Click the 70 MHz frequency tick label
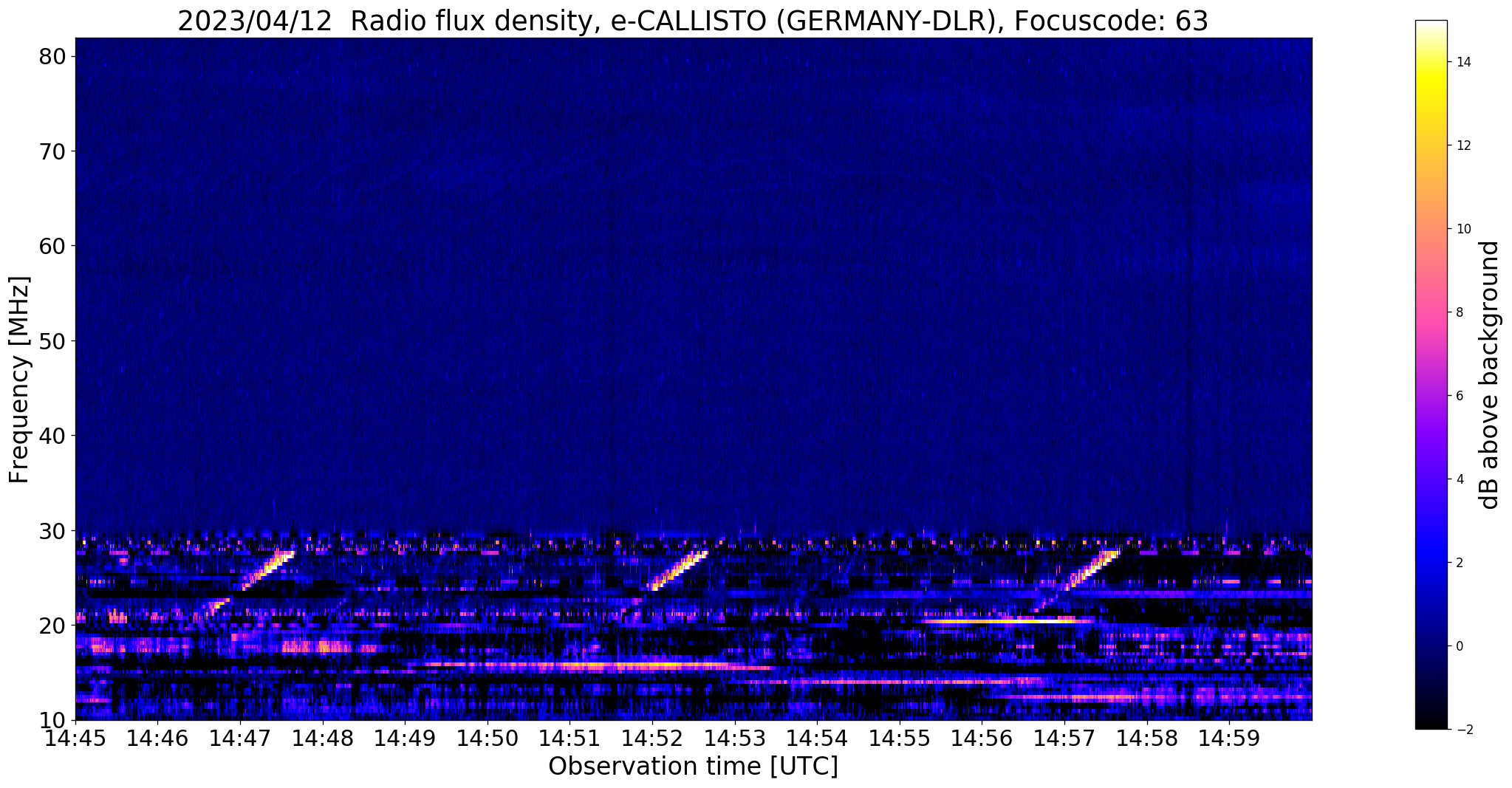 (54, 151)
